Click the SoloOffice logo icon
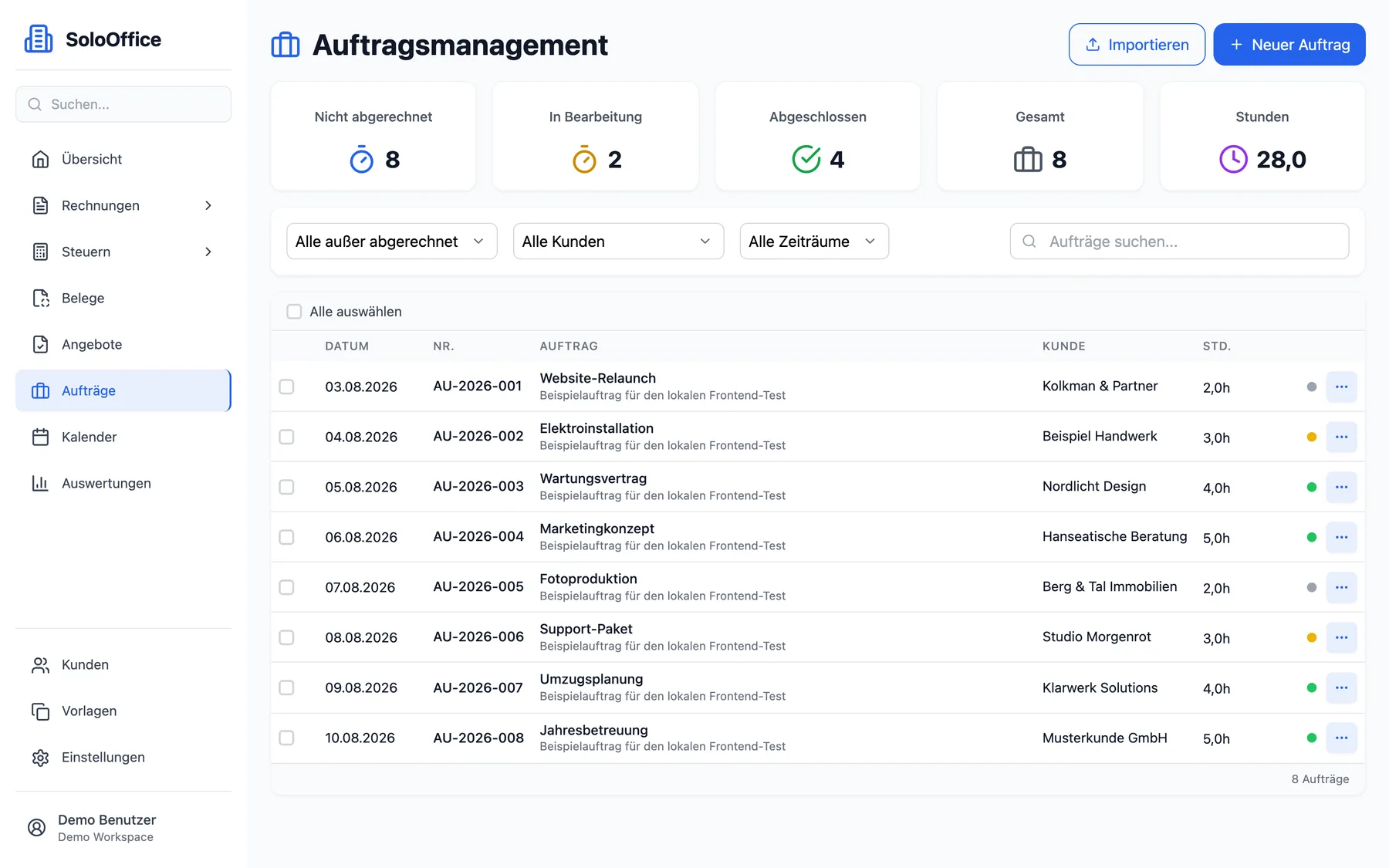 click(39, 39)
